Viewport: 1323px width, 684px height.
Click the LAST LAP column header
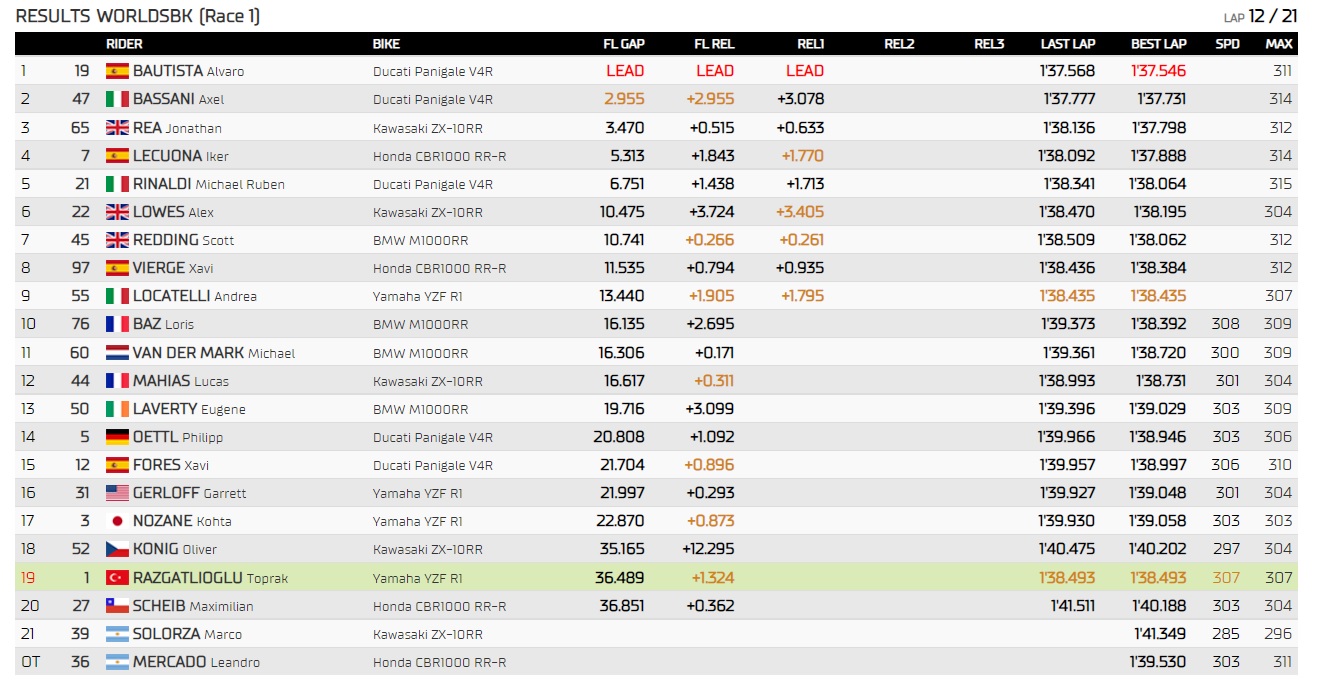pyautogui.click(x=1068, y=44)
